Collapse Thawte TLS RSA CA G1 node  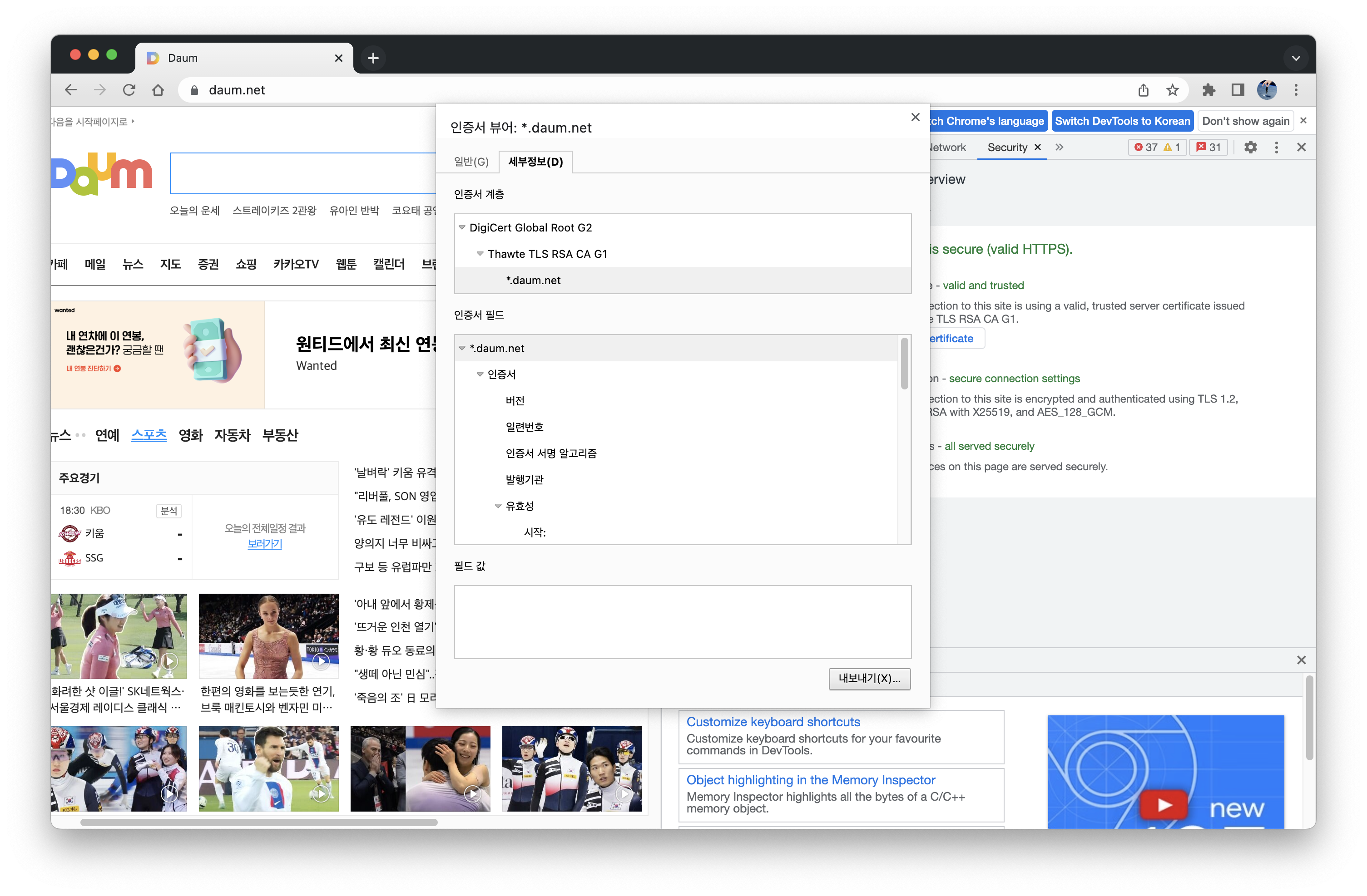point(480,254)
